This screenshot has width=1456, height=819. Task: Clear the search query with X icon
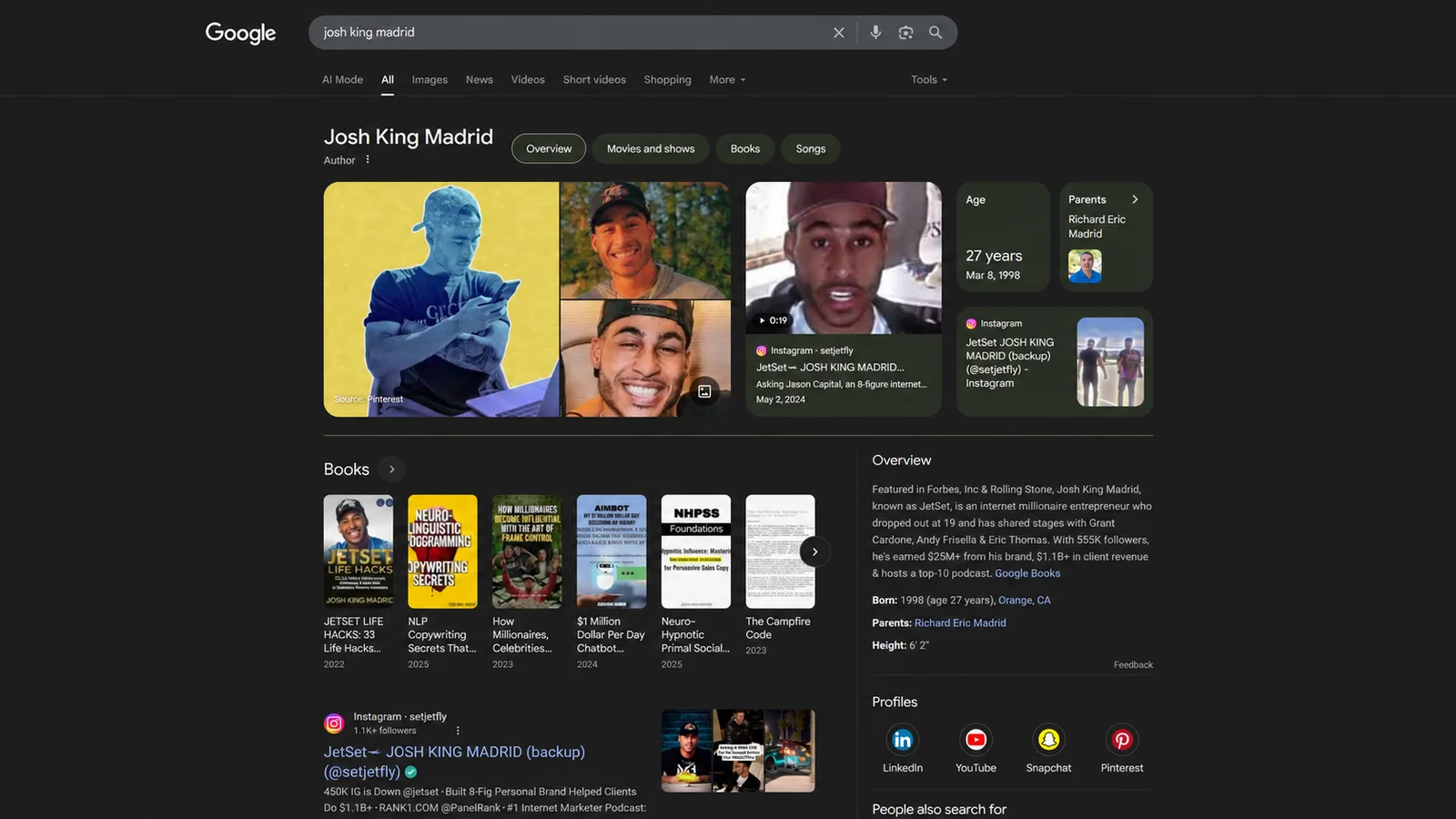(838, 33)
